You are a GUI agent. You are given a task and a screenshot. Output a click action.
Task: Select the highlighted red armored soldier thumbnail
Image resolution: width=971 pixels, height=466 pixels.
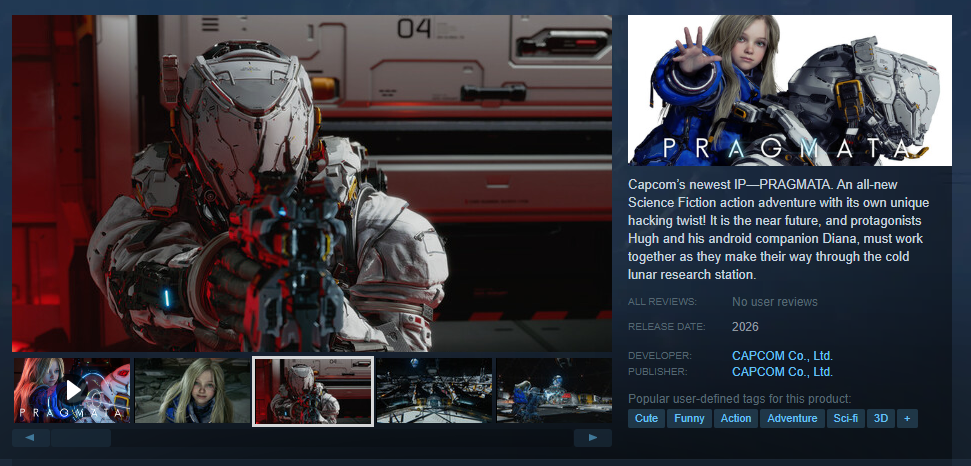(x=313, y=391)
